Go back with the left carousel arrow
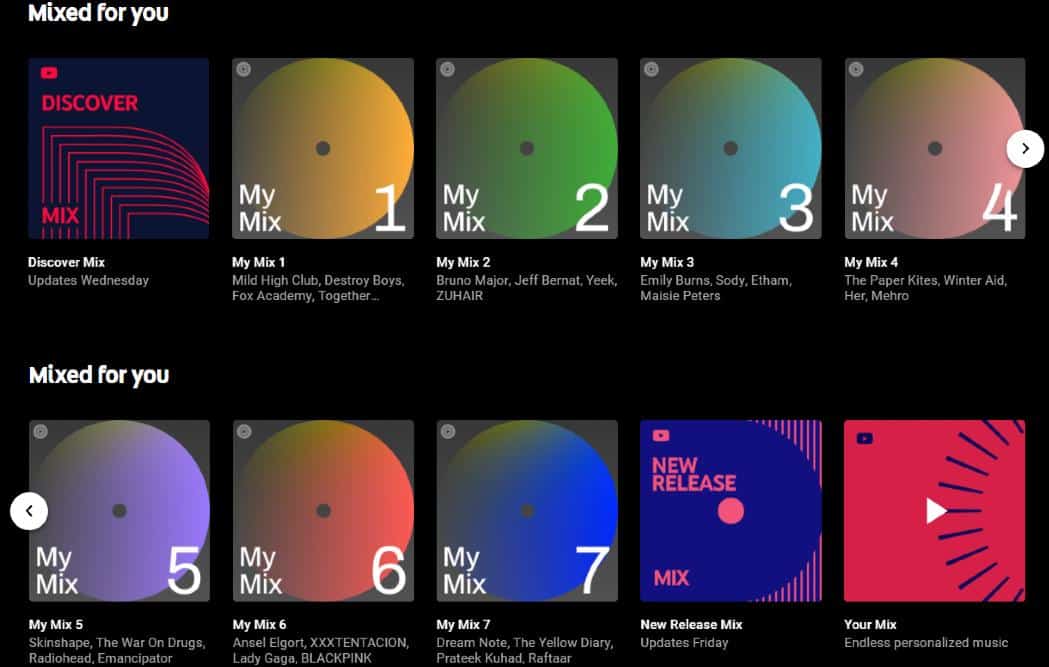Viewport: 1049px width, 667px height. tap(29, 511)
